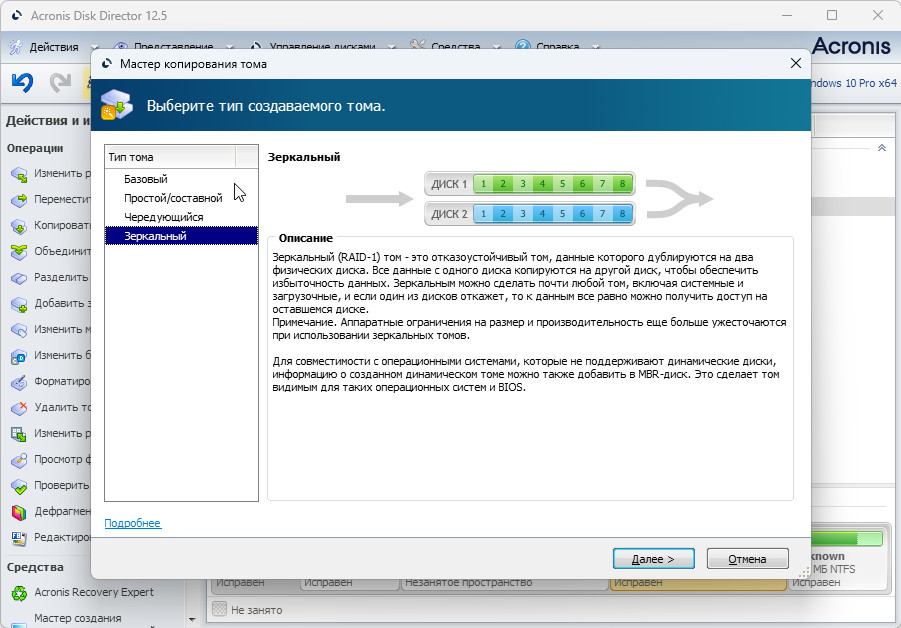This screenshot has height=628, width=901.
Task: Click the Merge volumes icon in sidebar
Action: pos(19,251)
